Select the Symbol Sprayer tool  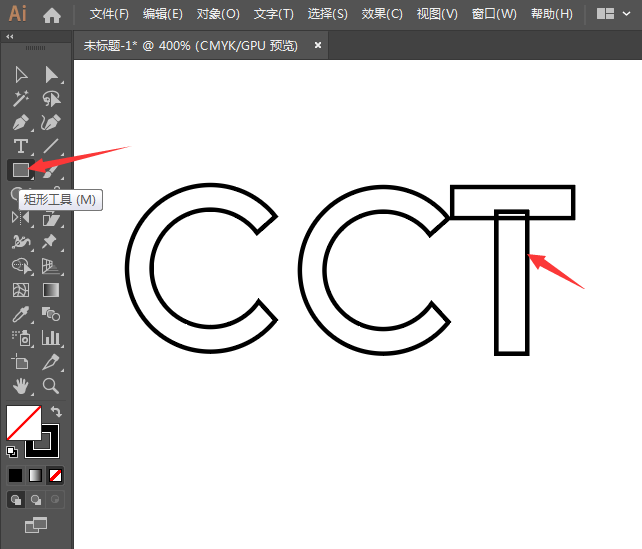tap(22, 338)
